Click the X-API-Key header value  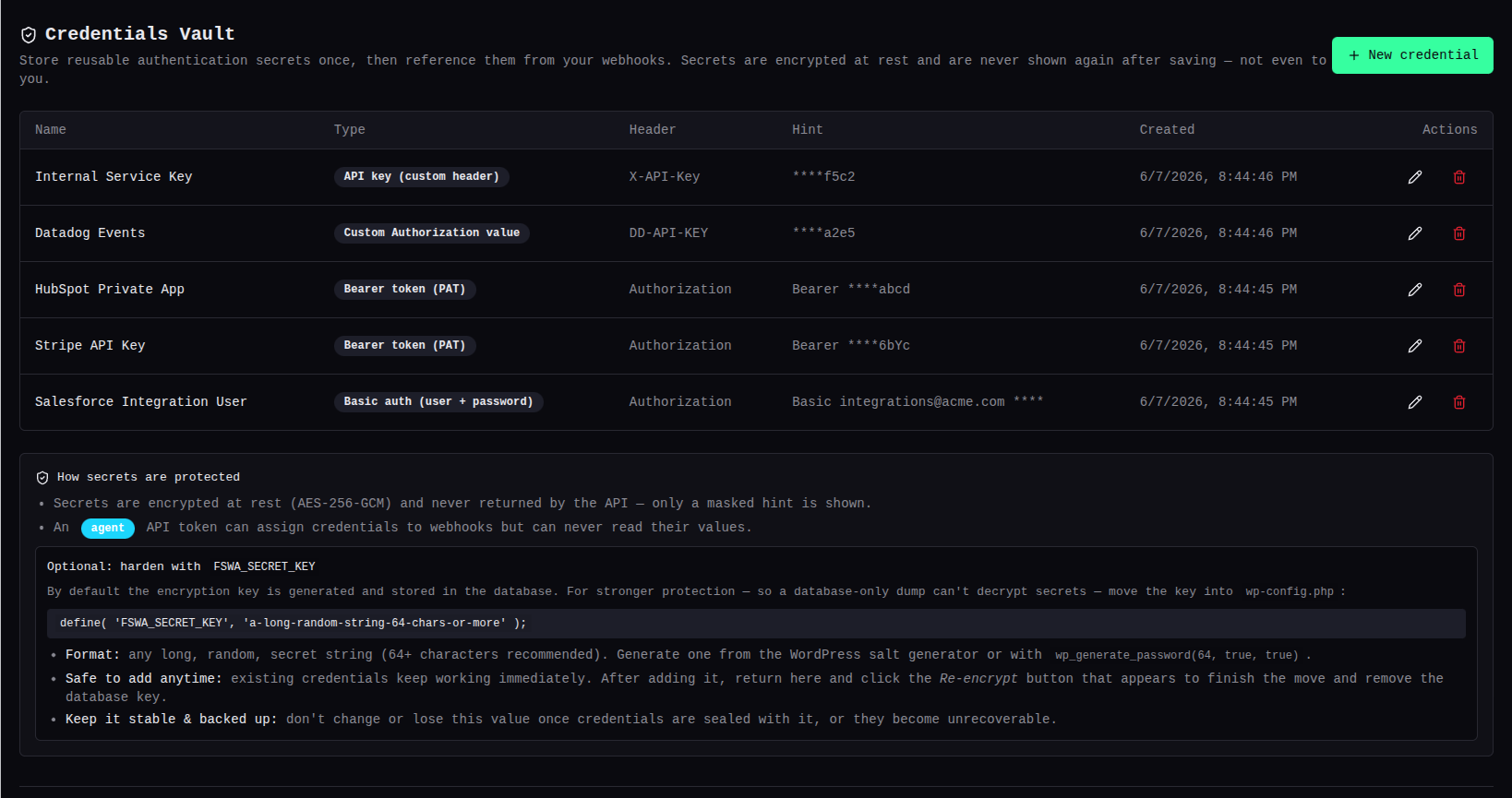[665, 177]
